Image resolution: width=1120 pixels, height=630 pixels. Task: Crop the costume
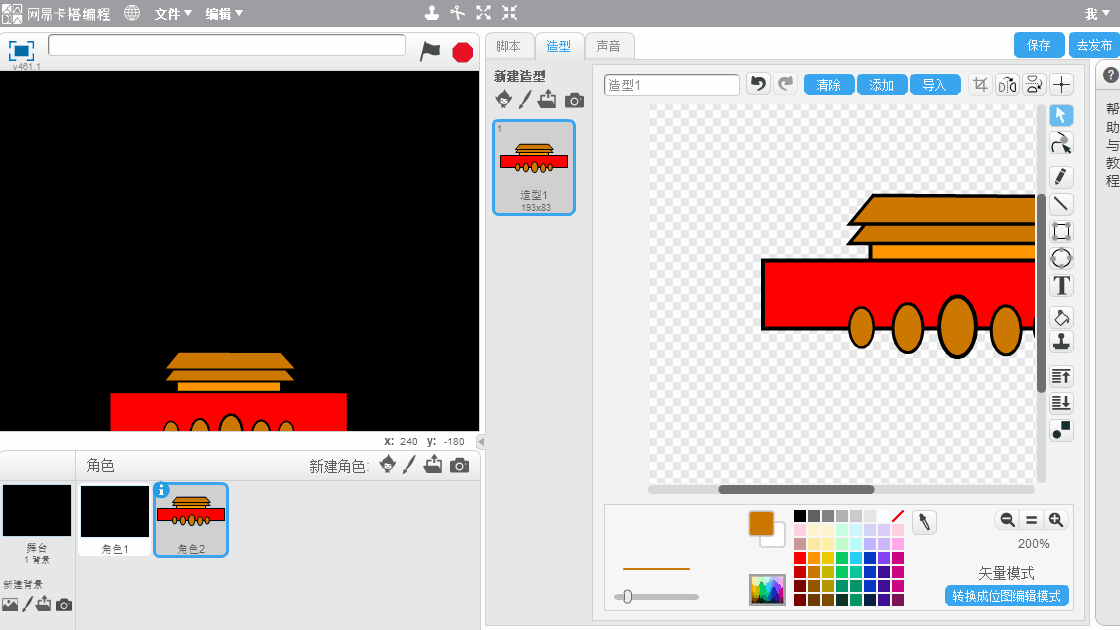click(980, 85)
